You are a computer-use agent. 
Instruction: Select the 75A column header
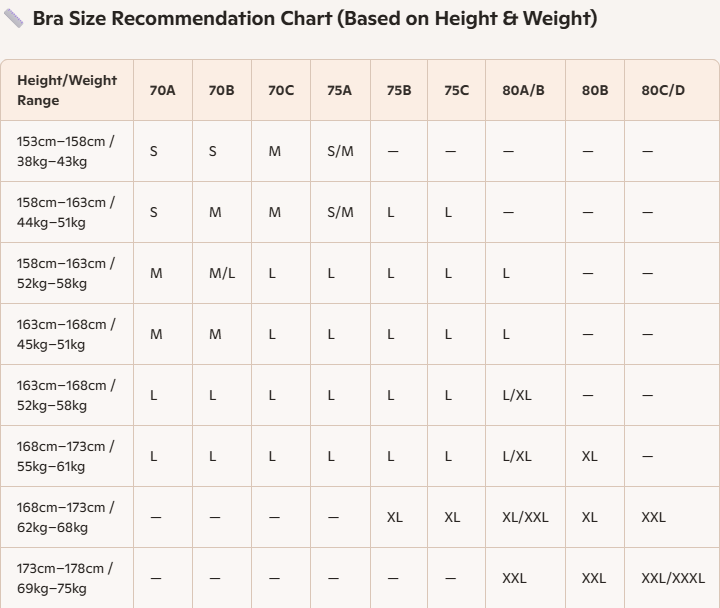(339, 90)
